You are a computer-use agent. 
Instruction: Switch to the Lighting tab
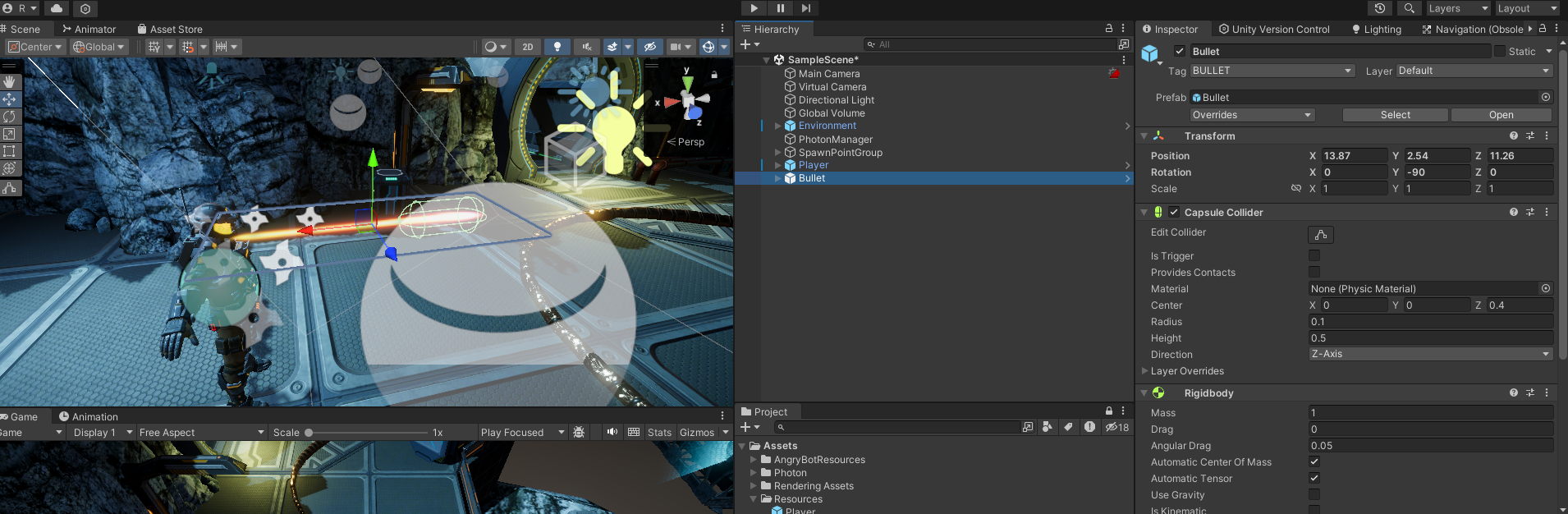pos(1377,29)
